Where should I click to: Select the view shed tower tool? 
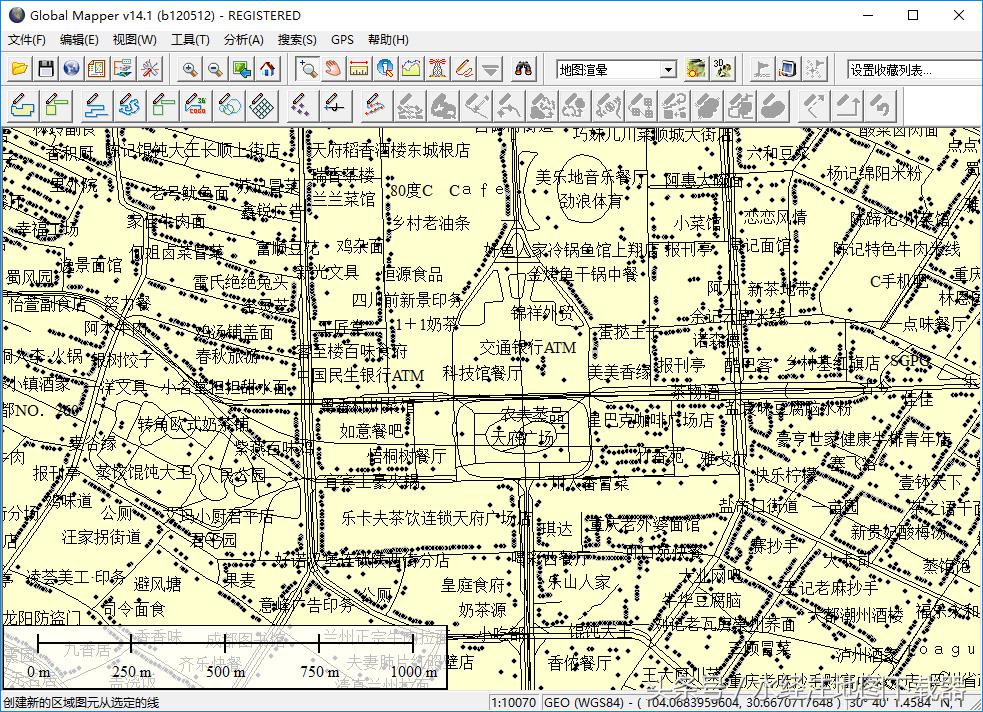[x=438, y=69]
